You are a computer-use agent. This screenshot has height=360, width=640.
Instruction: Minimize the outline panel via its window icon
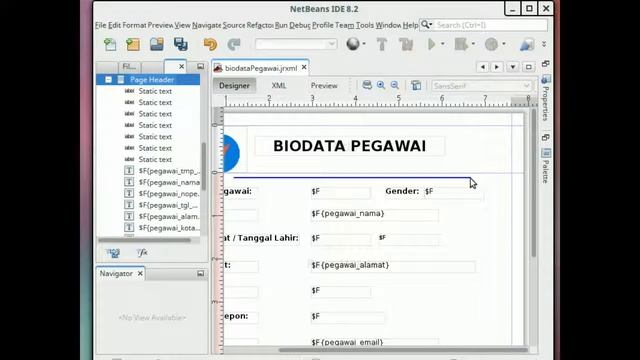200,66
